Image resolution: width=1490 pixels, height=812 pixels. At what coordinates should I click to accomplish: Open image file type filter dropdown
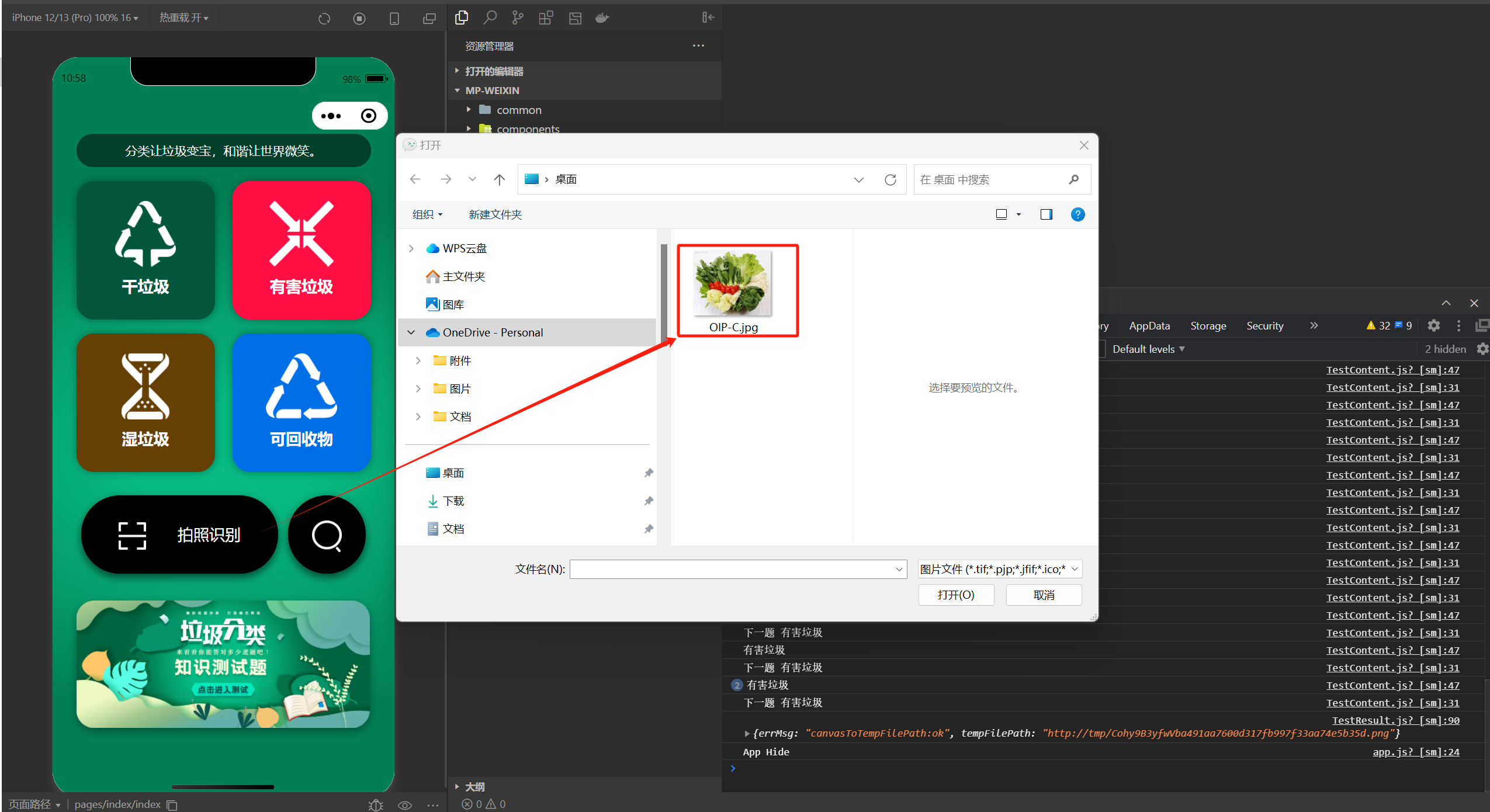[1000, 569]
